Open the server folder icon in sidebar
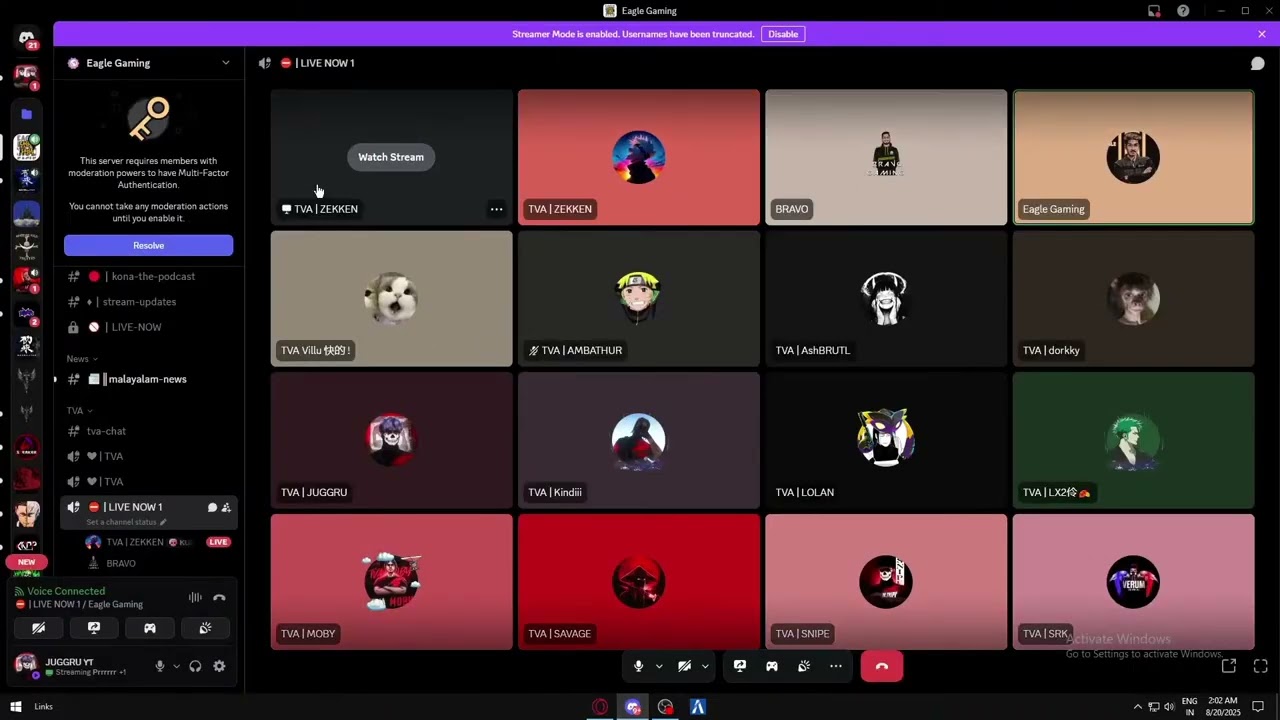This screenshot has width=1280, height=720. point(27,114)
